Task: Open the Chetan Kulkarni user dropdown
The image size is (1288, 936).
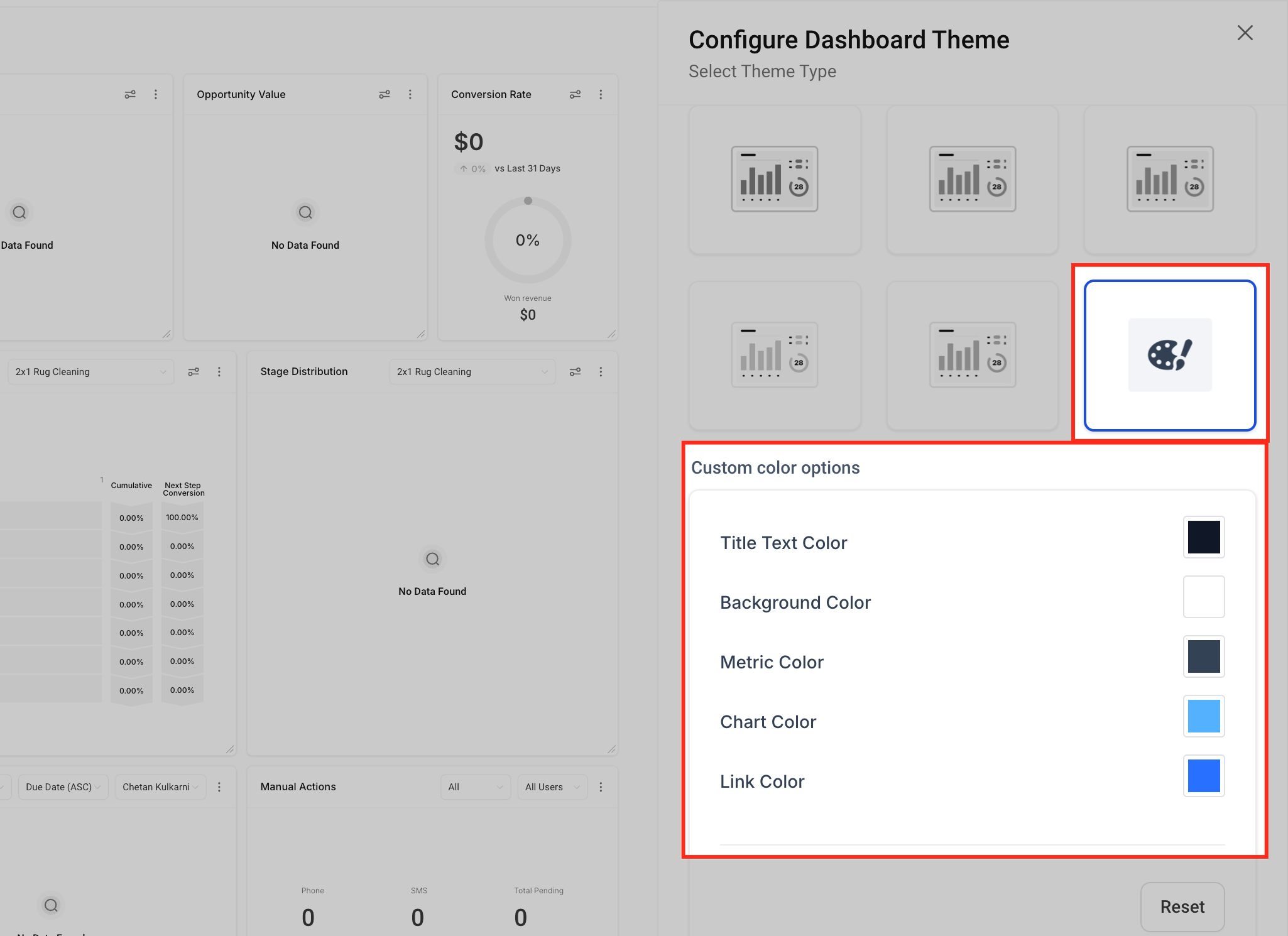Action: point(160,787)
